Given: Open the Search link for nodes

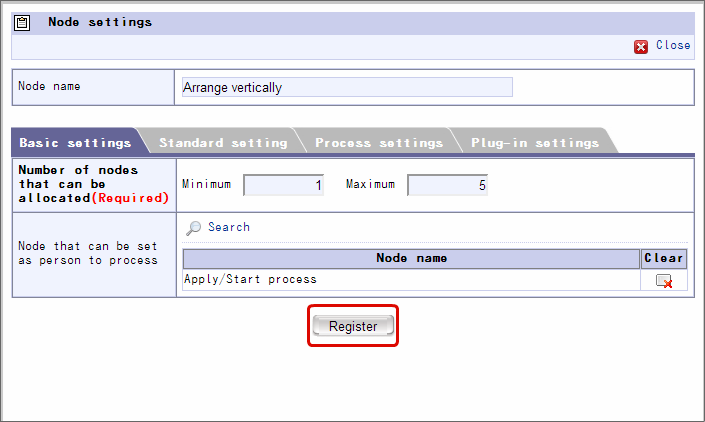Looking at the screenshot, I should pyautogui.click(x=228, y=227).
